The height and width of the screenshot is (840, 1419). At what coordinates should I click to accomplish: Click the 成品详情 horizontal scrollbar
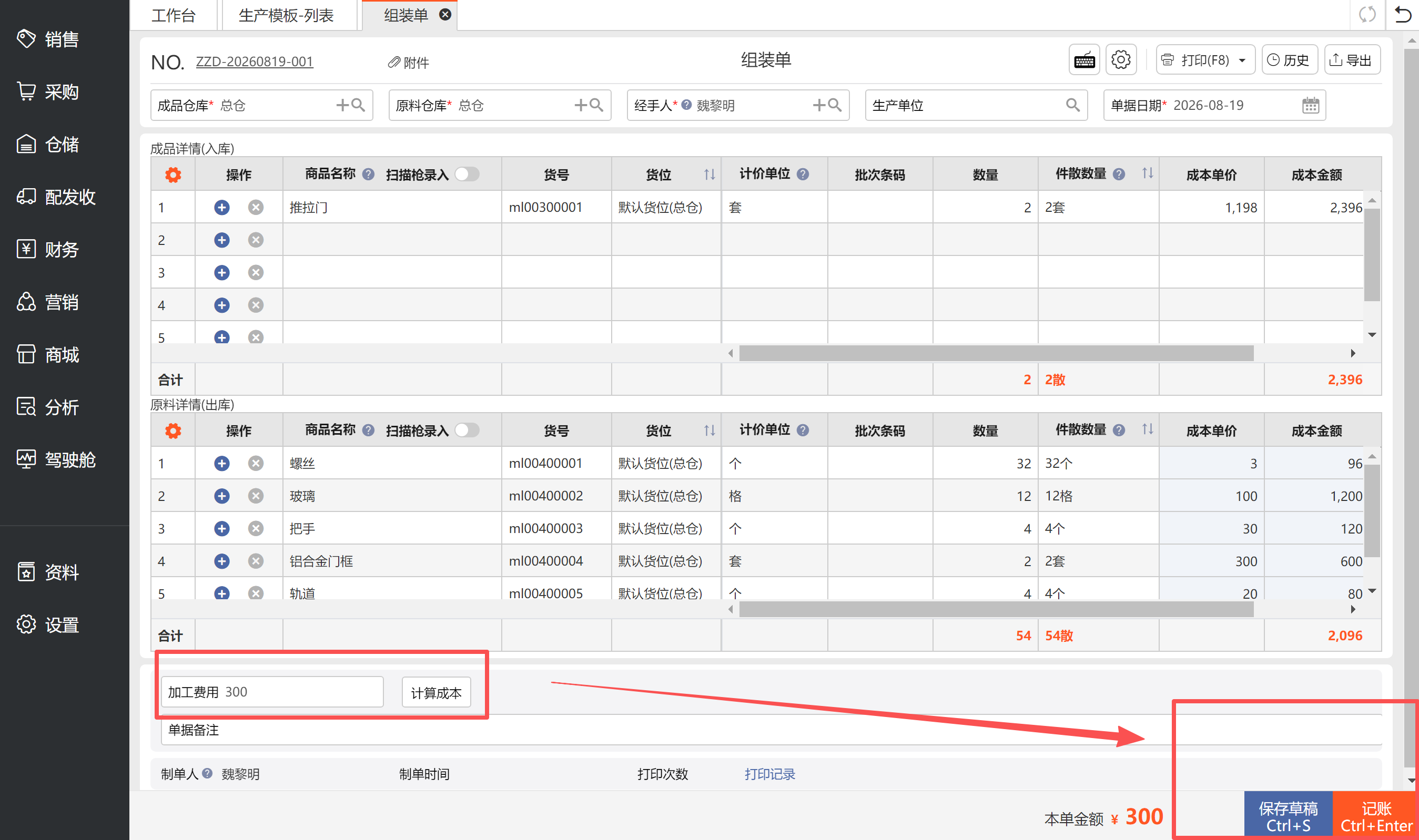tap(996, 353)
